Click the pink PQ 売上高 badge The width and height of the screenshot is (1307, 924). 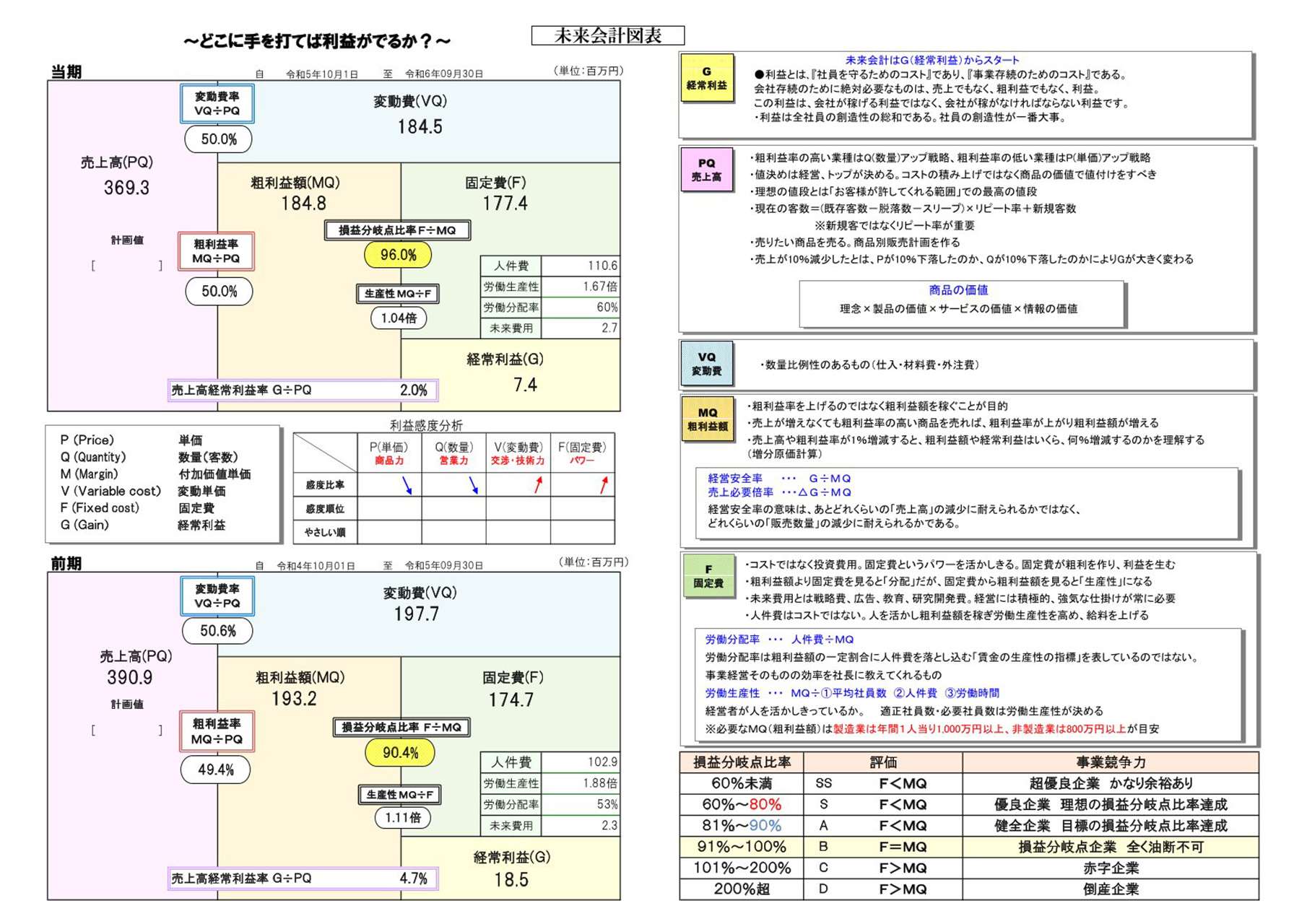pos(706,170)
